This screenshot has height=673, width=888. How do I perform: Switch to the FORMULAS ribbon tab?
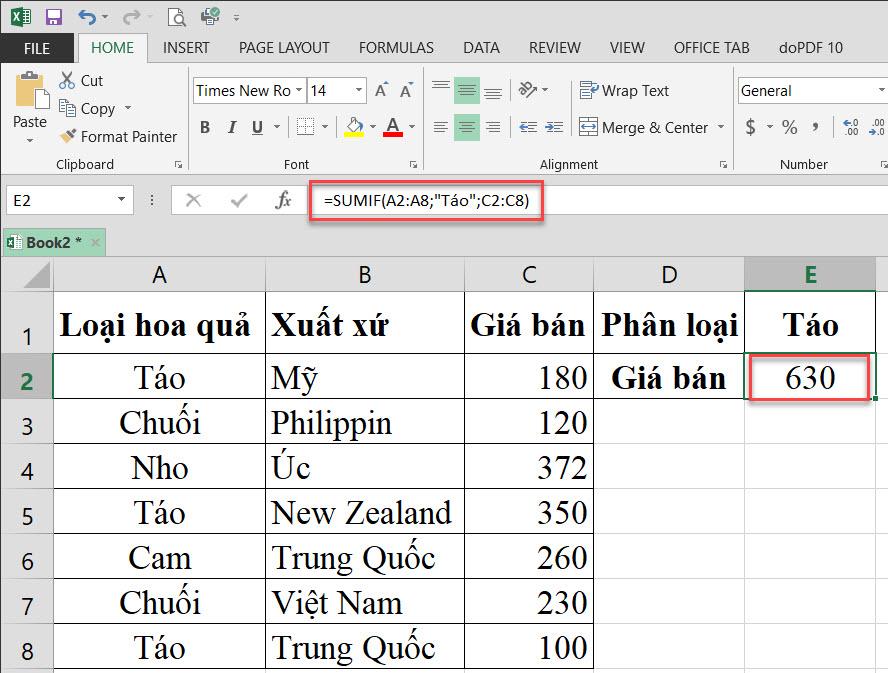(x=396, y=47)
